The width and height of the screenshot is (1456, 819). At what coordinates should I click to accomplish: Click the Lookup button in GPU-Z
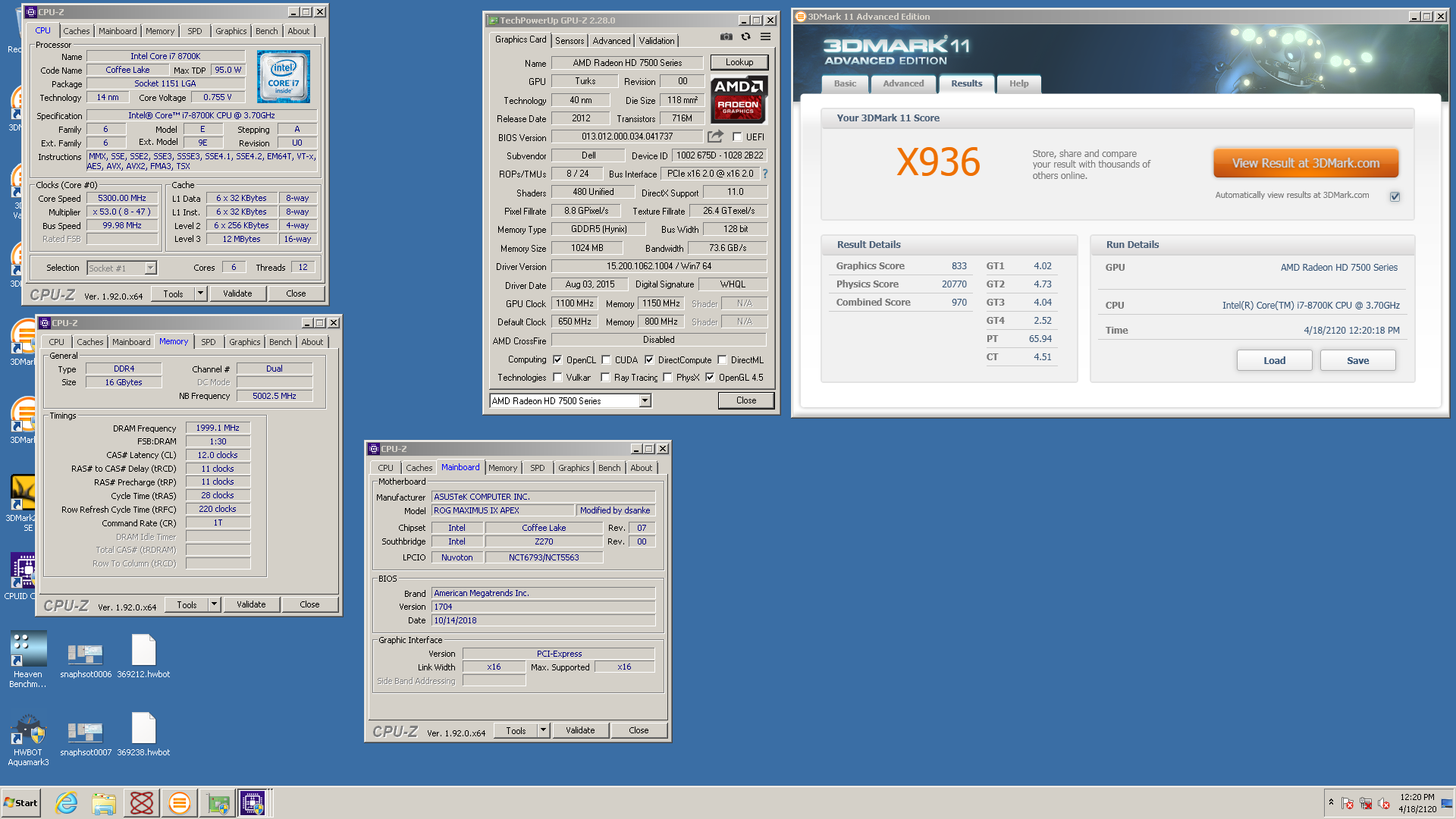point(739,62)
